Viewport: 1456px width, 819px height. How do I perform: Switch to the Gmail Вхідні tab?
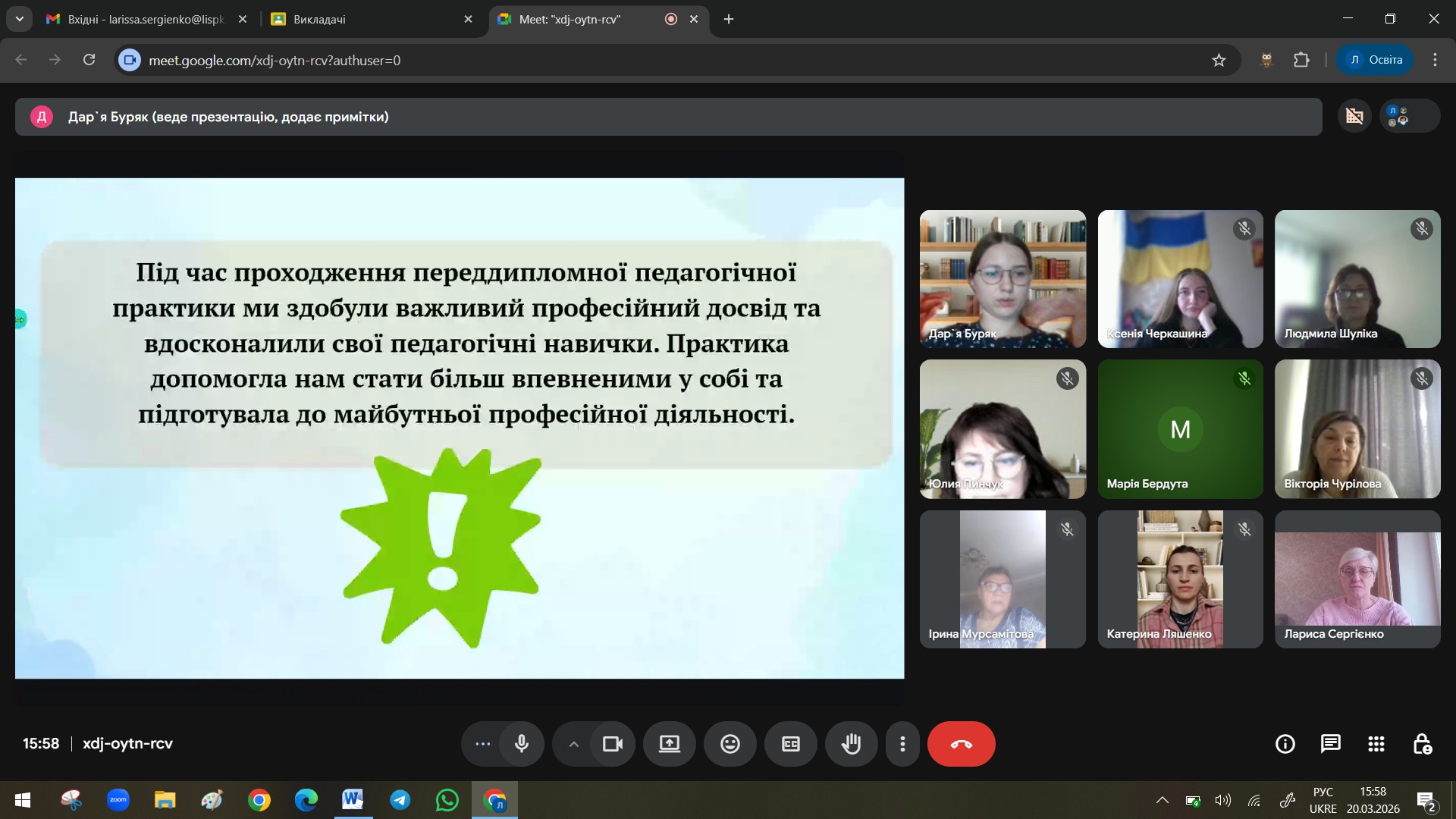144,20
